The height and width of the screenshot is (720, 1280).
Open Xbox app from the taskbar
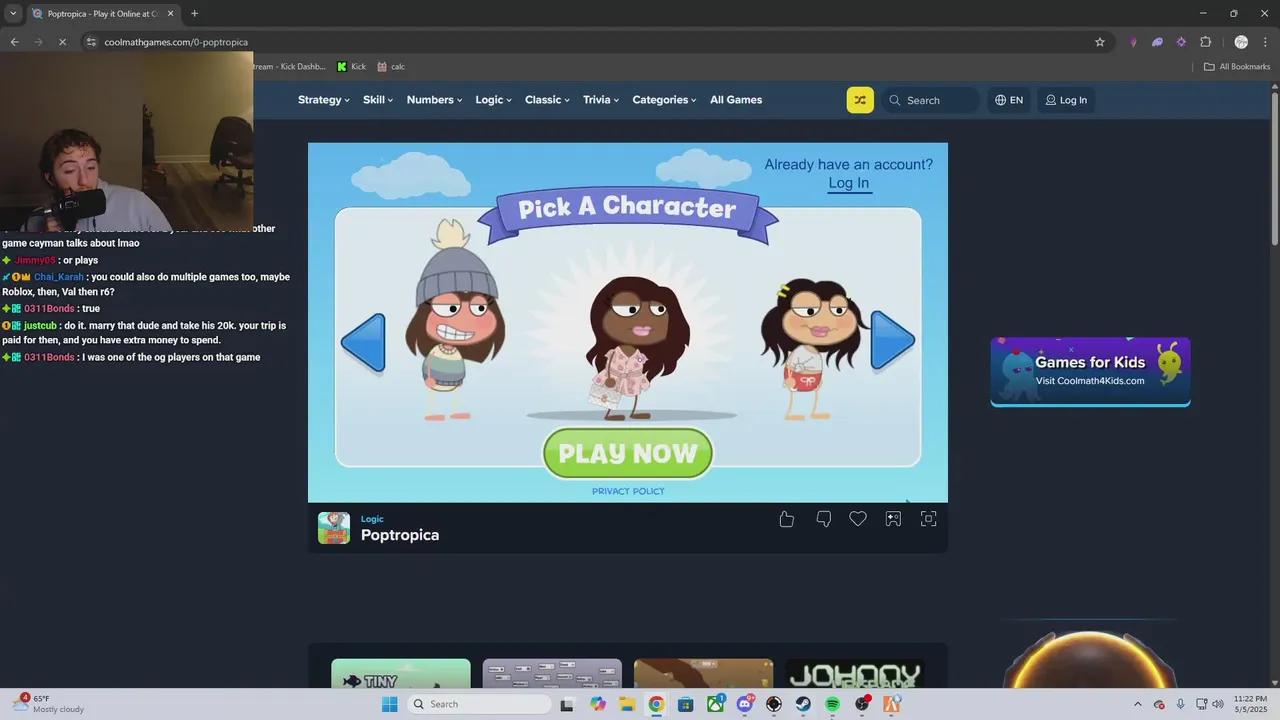coord(715,704)
